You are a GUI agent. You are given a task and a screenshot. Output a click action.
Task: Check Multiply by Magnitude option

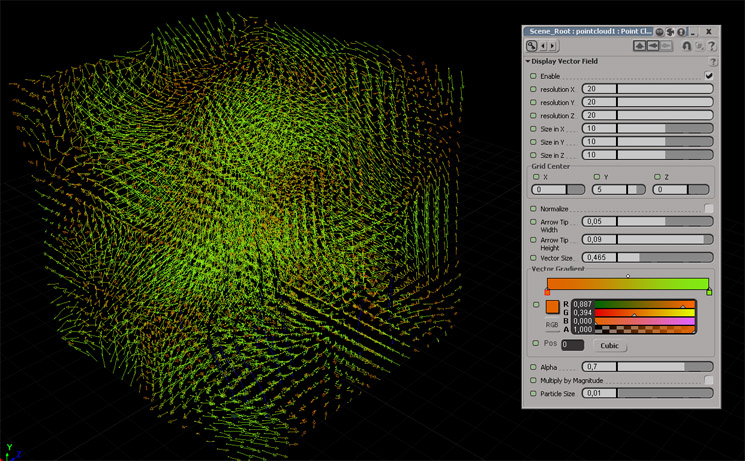pos(709,381)
